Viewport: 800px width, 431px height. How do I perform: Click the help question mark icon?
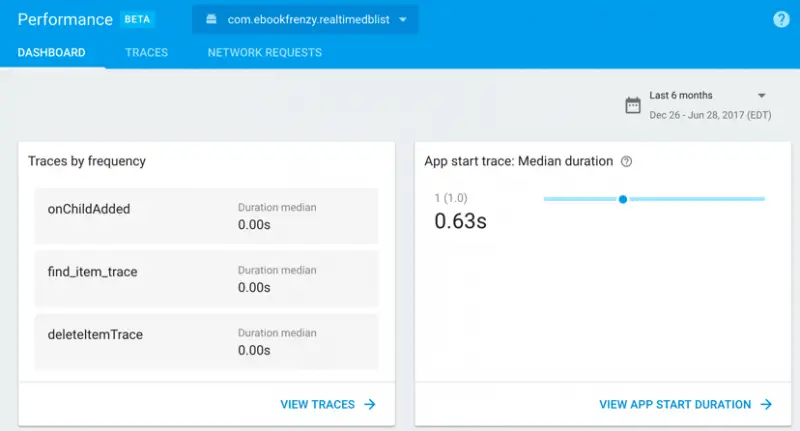[x=781, y=20]
